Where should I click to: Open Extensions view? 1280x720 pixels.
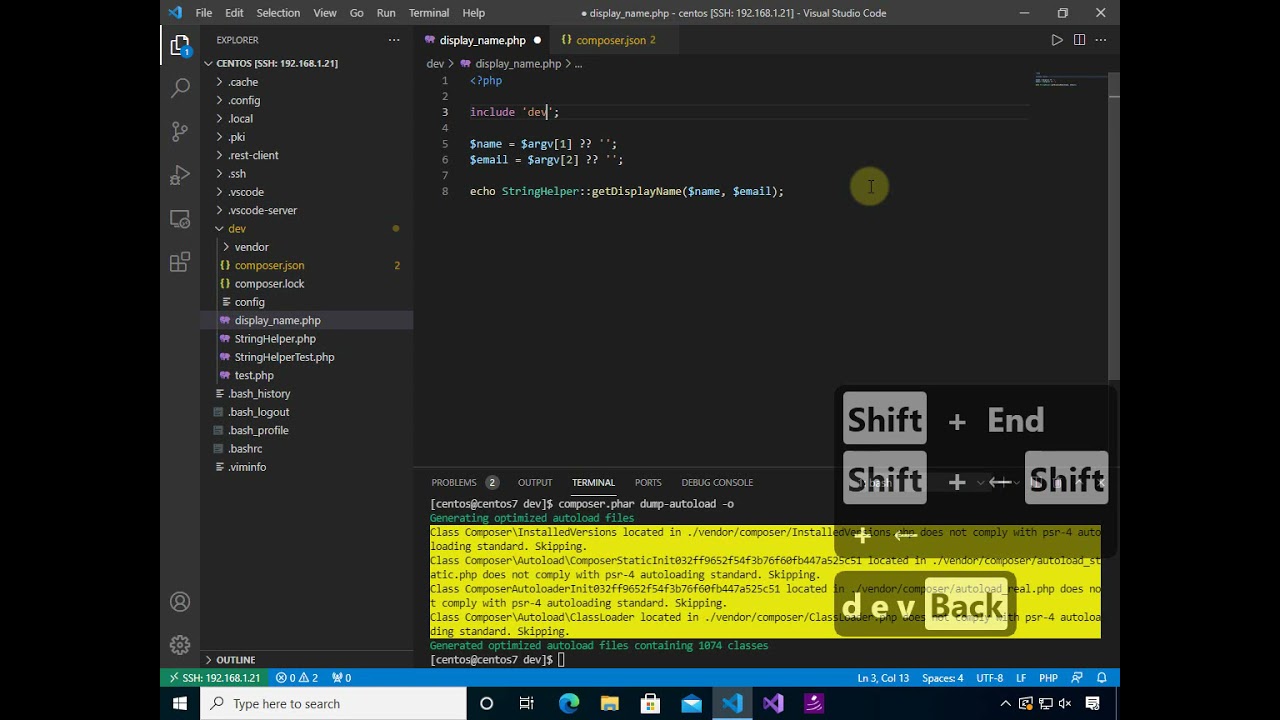coord(180,262)
